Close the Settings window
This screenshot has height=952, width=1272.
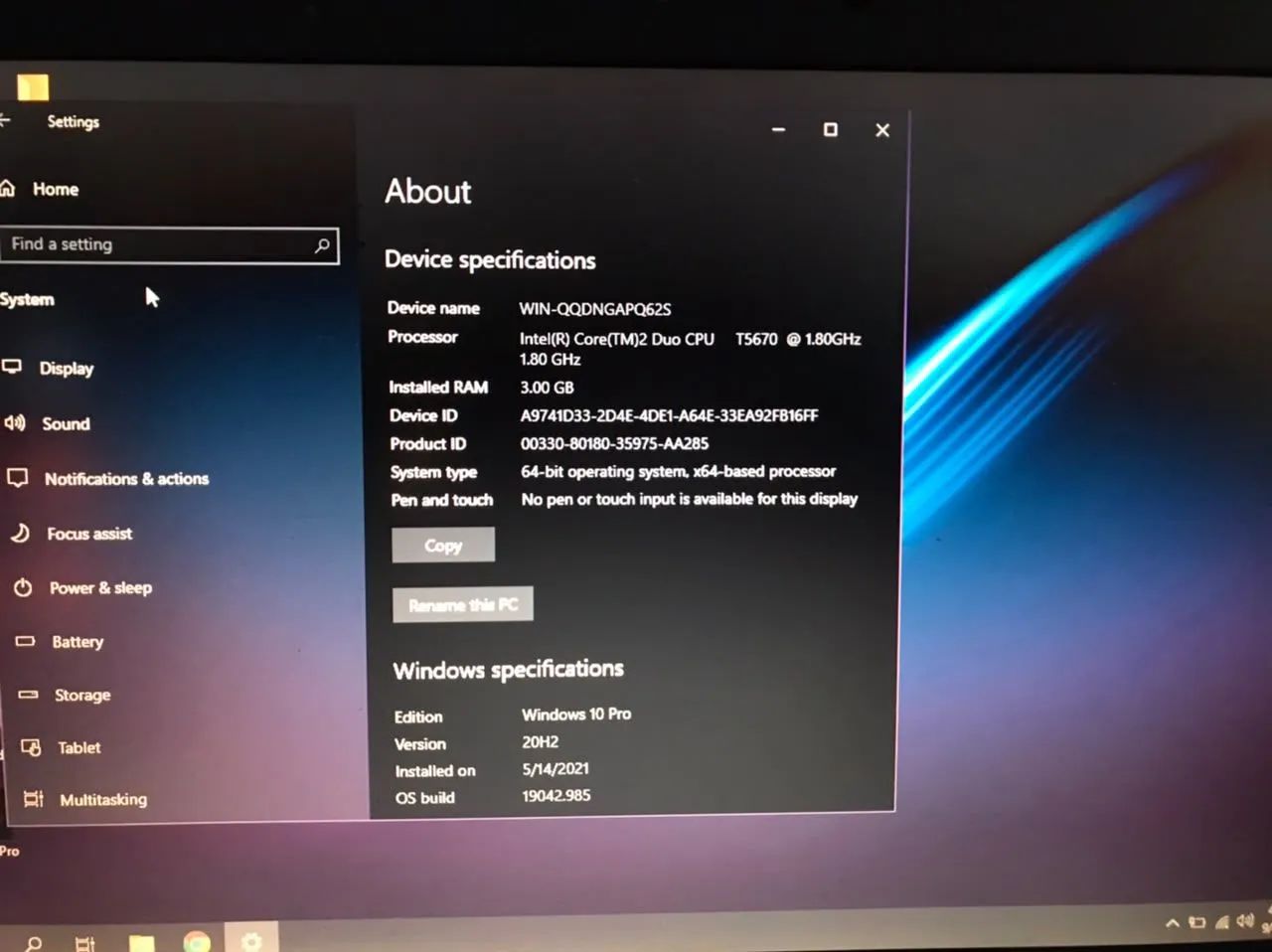tap(882, 130)
